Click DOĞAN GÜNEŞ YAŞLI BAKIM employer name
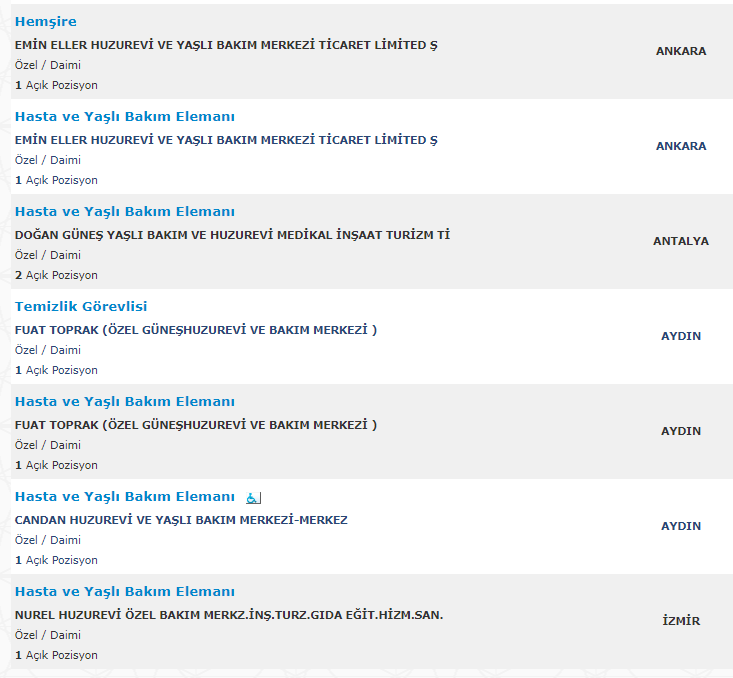Viewport: 733px width, 678px height. [232, 235]
